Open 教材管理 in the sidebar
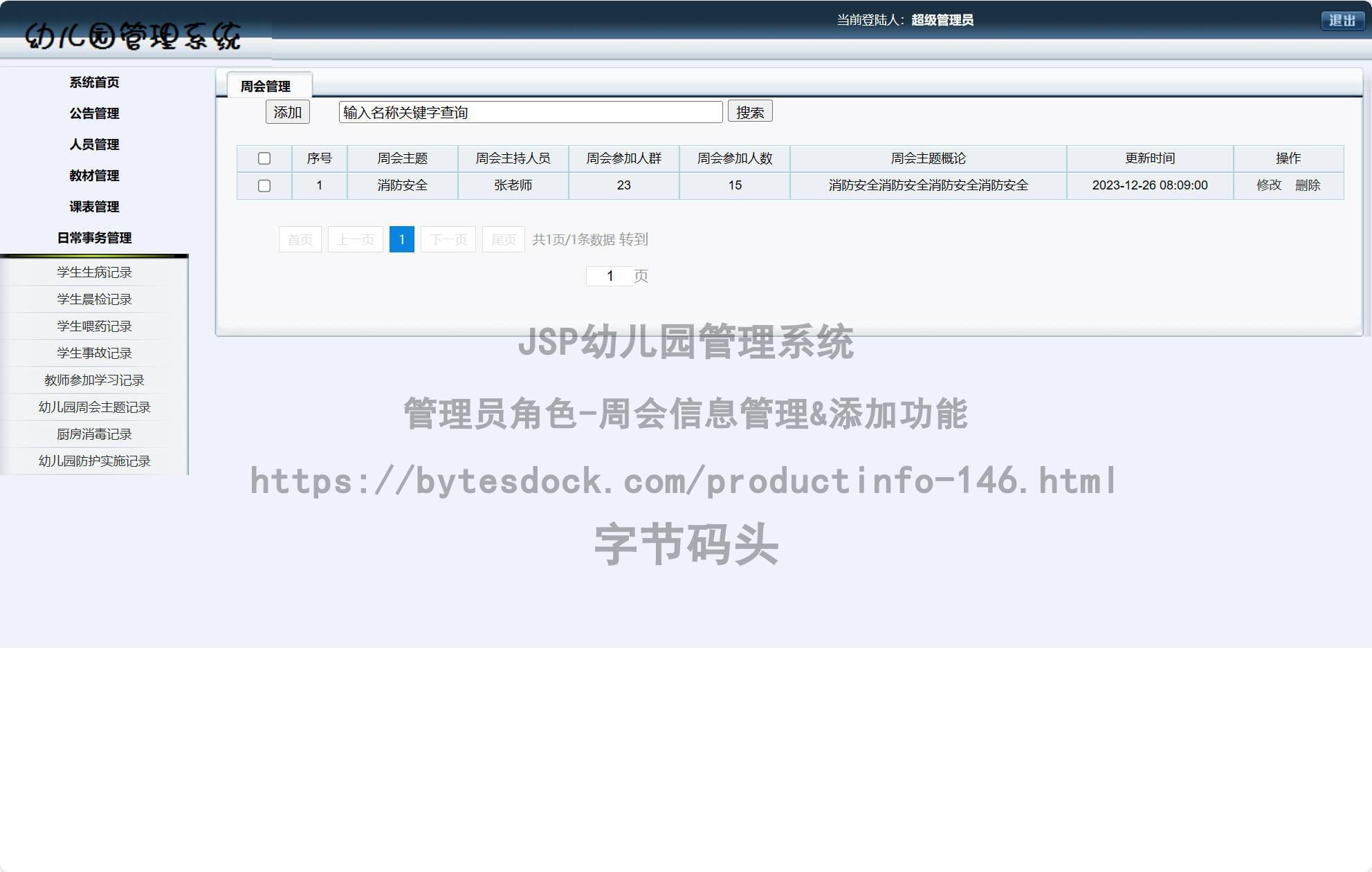 93,176
